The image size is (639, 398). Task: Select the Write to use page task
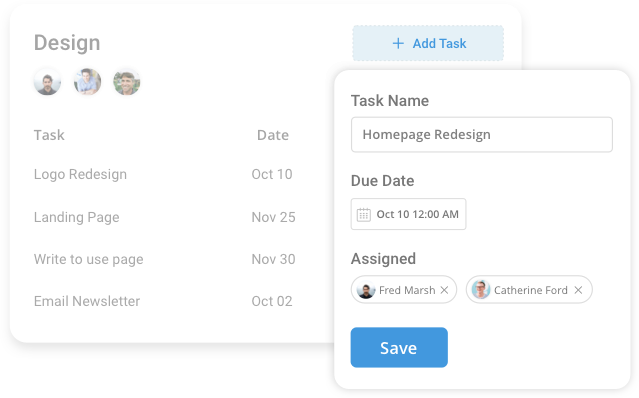click(x=88, y=259)
